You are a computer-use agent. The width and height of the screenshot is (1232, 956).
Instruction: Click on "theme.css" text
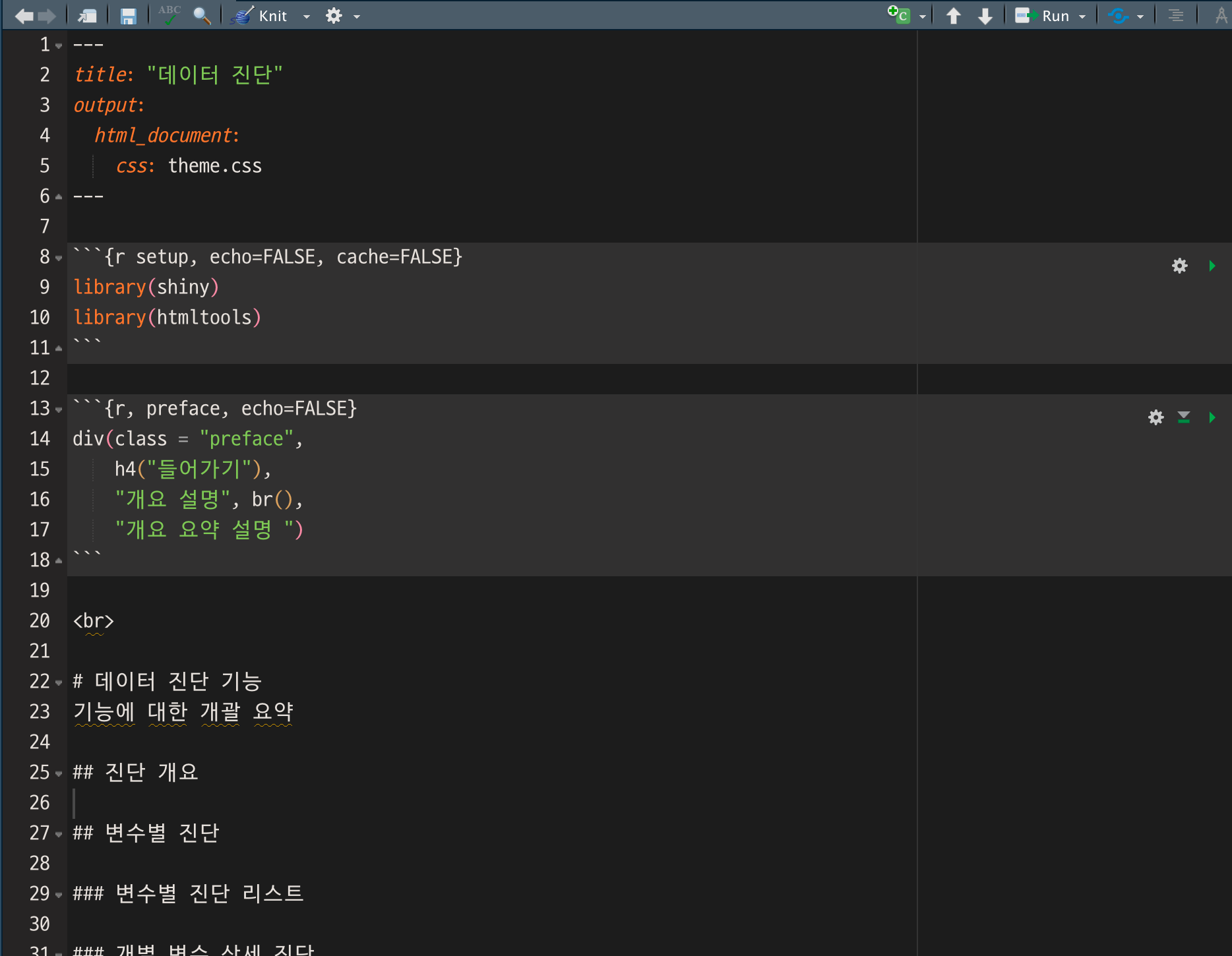pos(215,166)
